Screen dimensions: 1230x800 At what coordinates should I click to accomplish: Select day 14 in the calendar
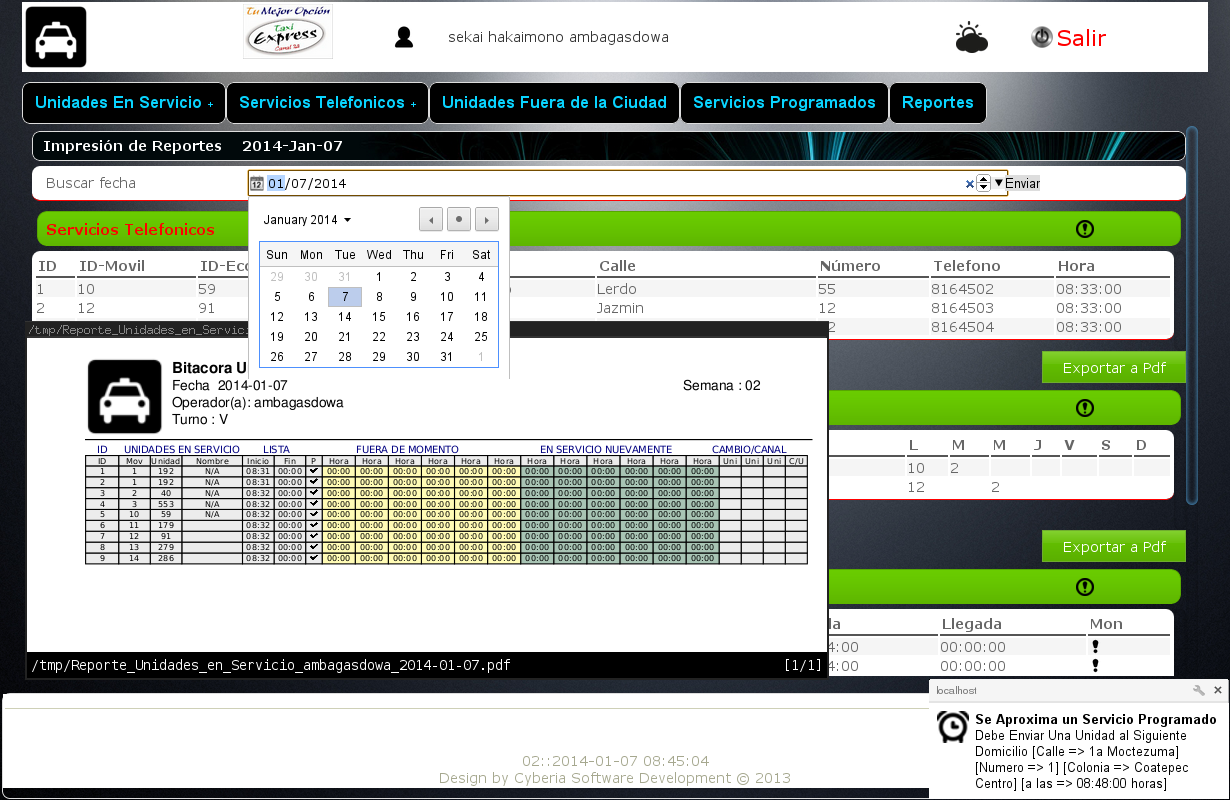coord(344,316)
